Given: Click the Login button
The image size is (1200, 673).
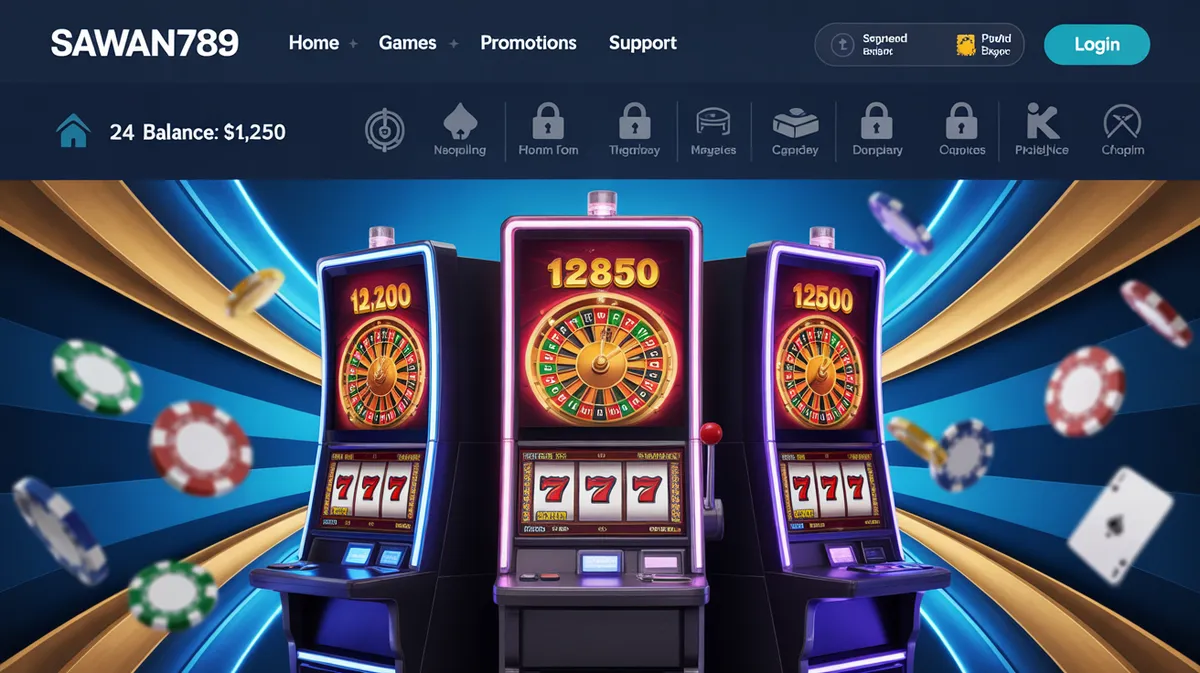Looking at the screenshot, I should [1097, 45].
